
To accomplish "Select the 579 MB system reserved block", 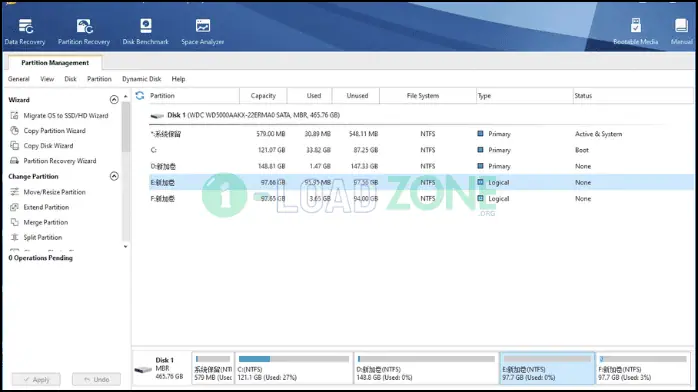I will pyautogui.click(x=213, y=368).
